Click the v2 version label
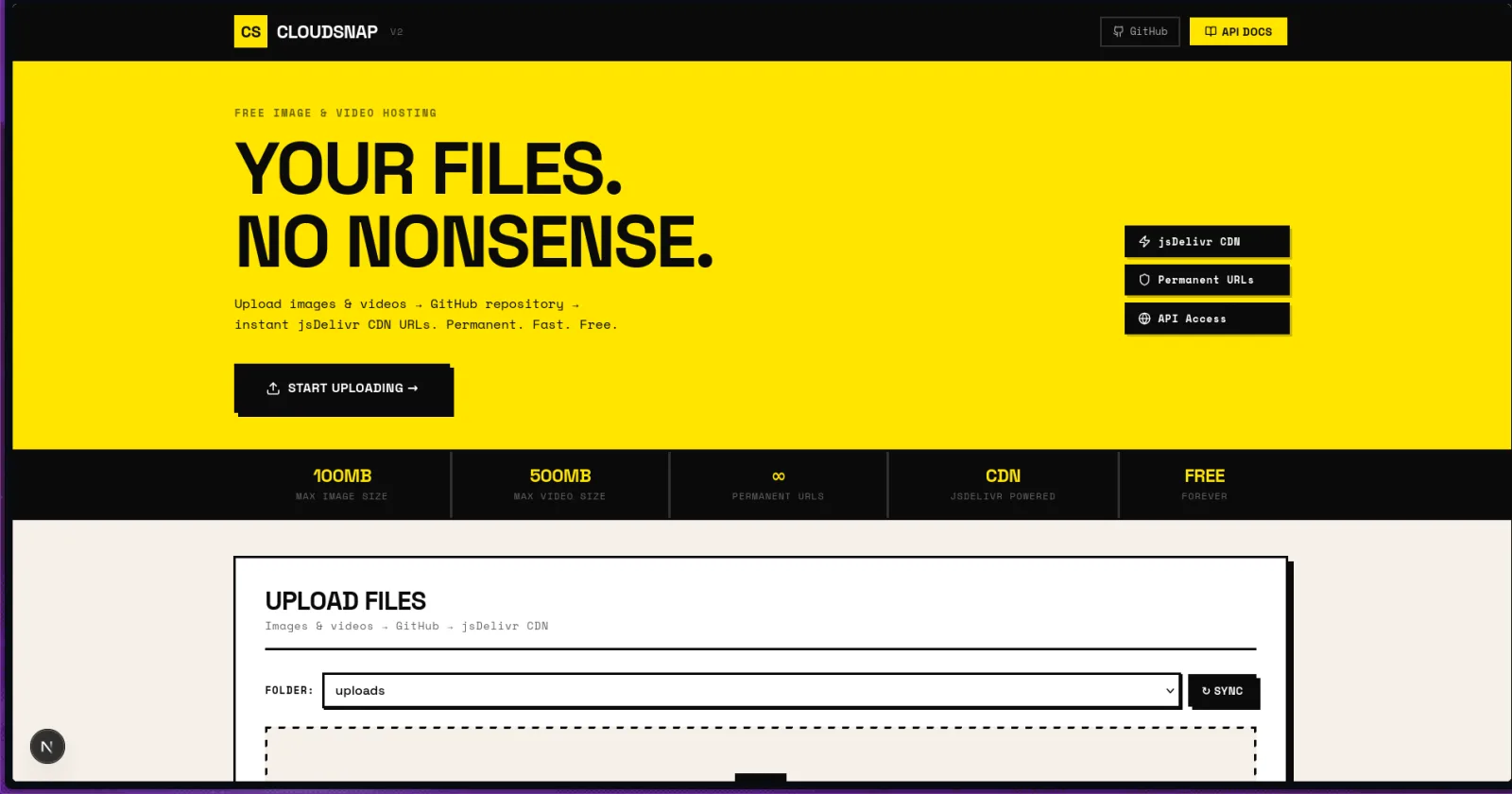Viewport: 1512px width, 794px height. 397,32
